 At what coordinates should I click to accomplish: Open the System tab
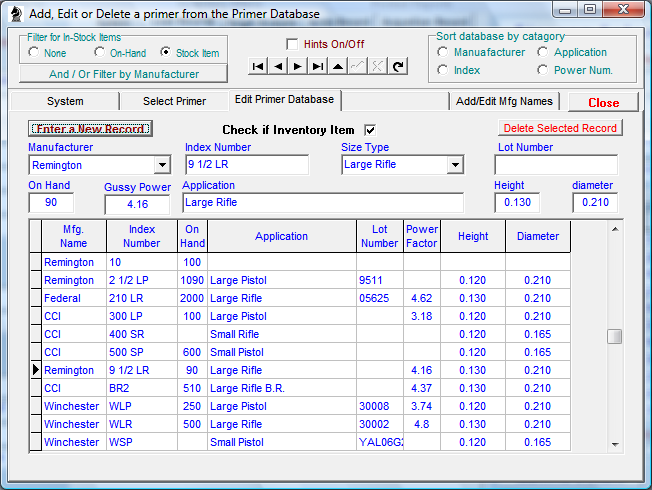65,101
